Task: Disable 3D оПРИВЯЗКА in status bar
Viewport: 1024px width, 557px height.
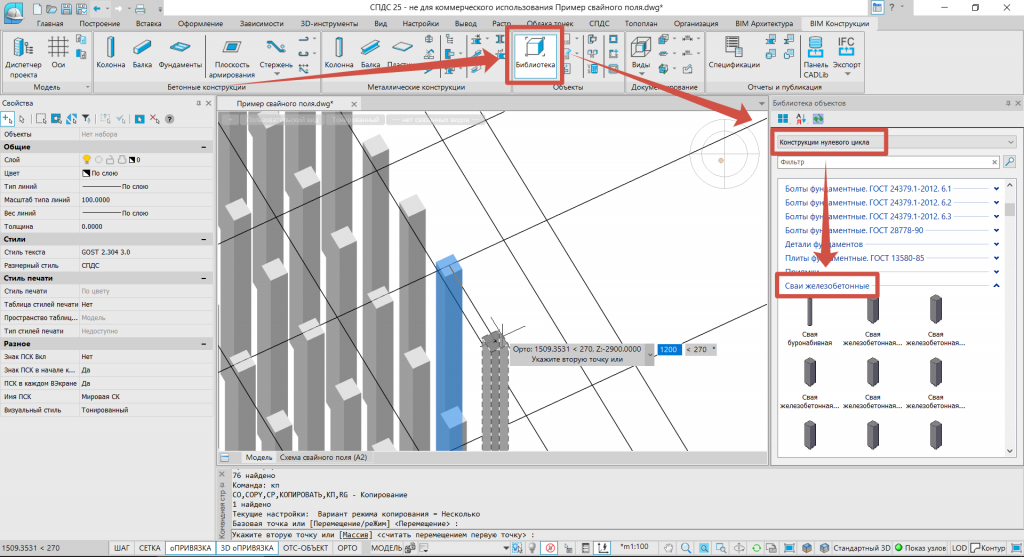Action: 247,548
